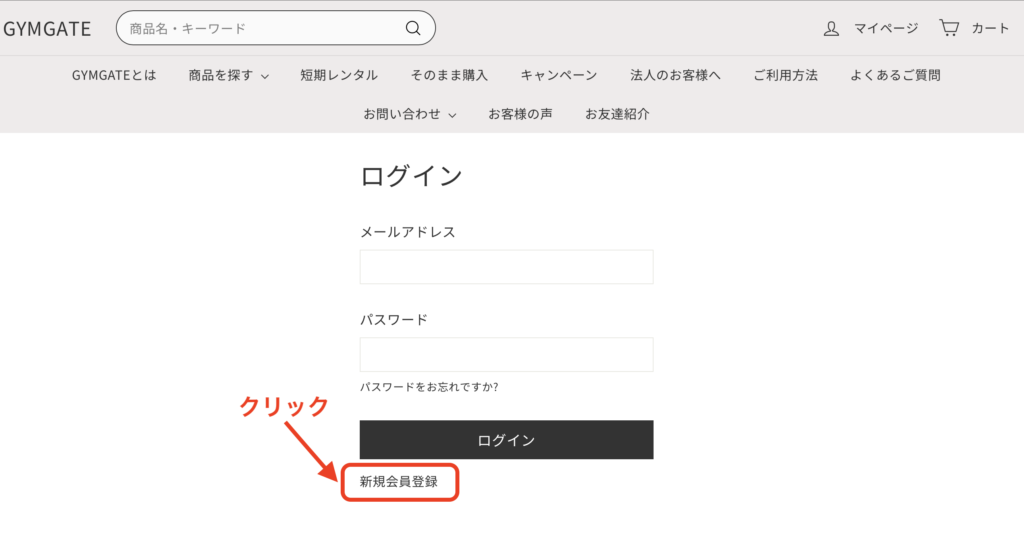Expand the お問い合わせ dropdown menu
Image resolution: width=1024 pixels, height=543 pixels.
tap(409, 114)
